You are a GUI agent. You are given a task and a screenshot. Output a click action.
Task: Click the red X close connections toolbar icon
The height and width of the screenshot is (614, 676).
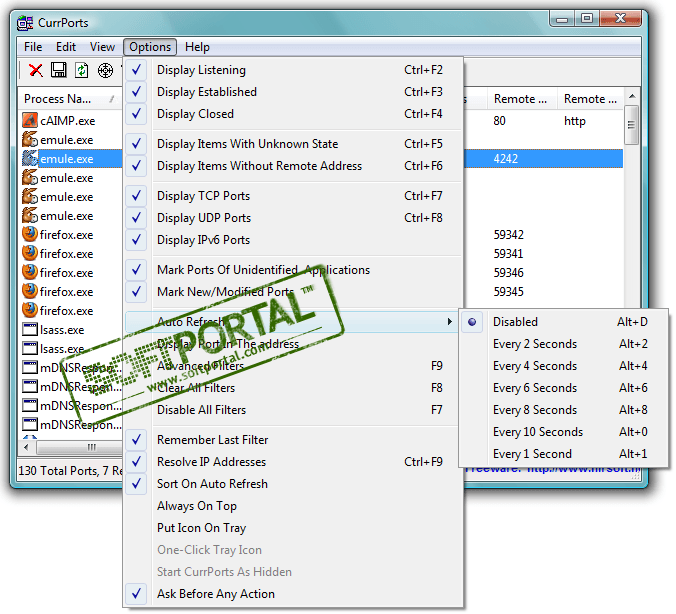click(x=35, y=70)
